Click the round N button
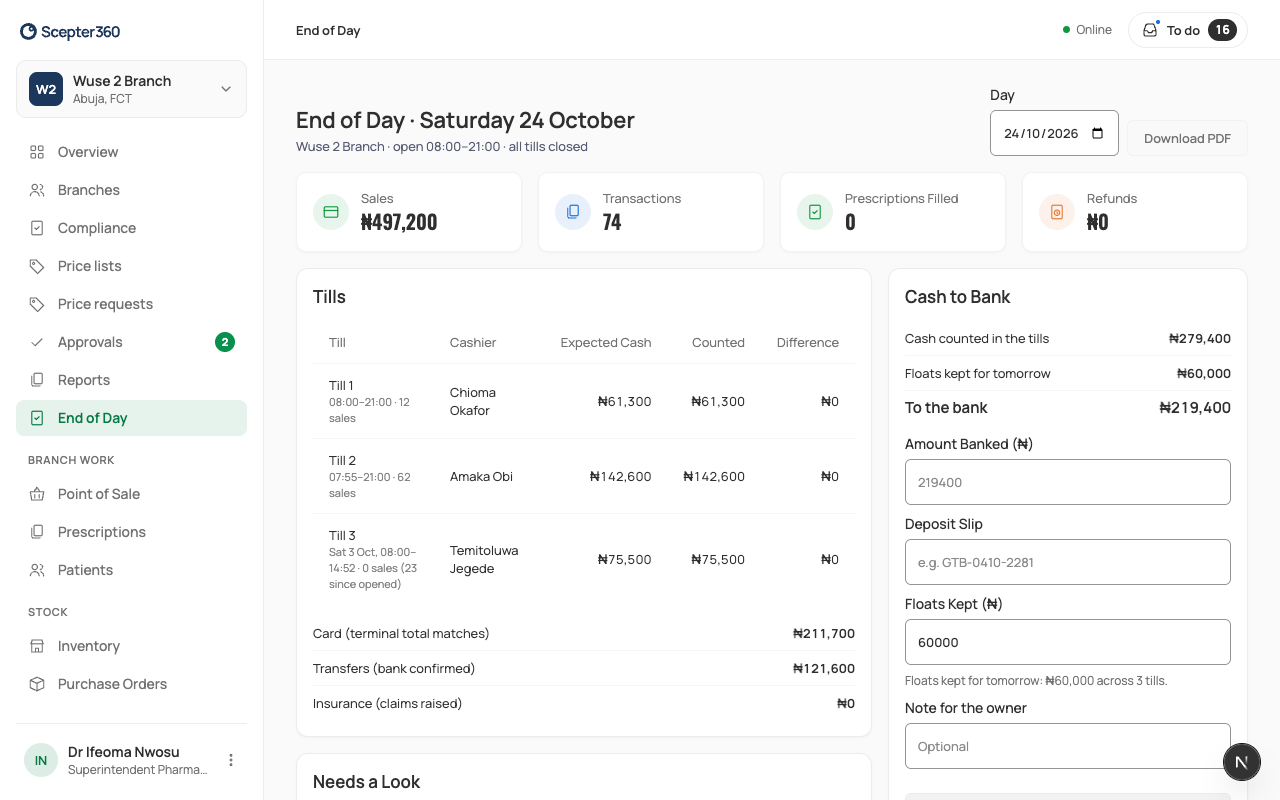The width and height of the screenshot is (1280, 800). [1242, 762]
